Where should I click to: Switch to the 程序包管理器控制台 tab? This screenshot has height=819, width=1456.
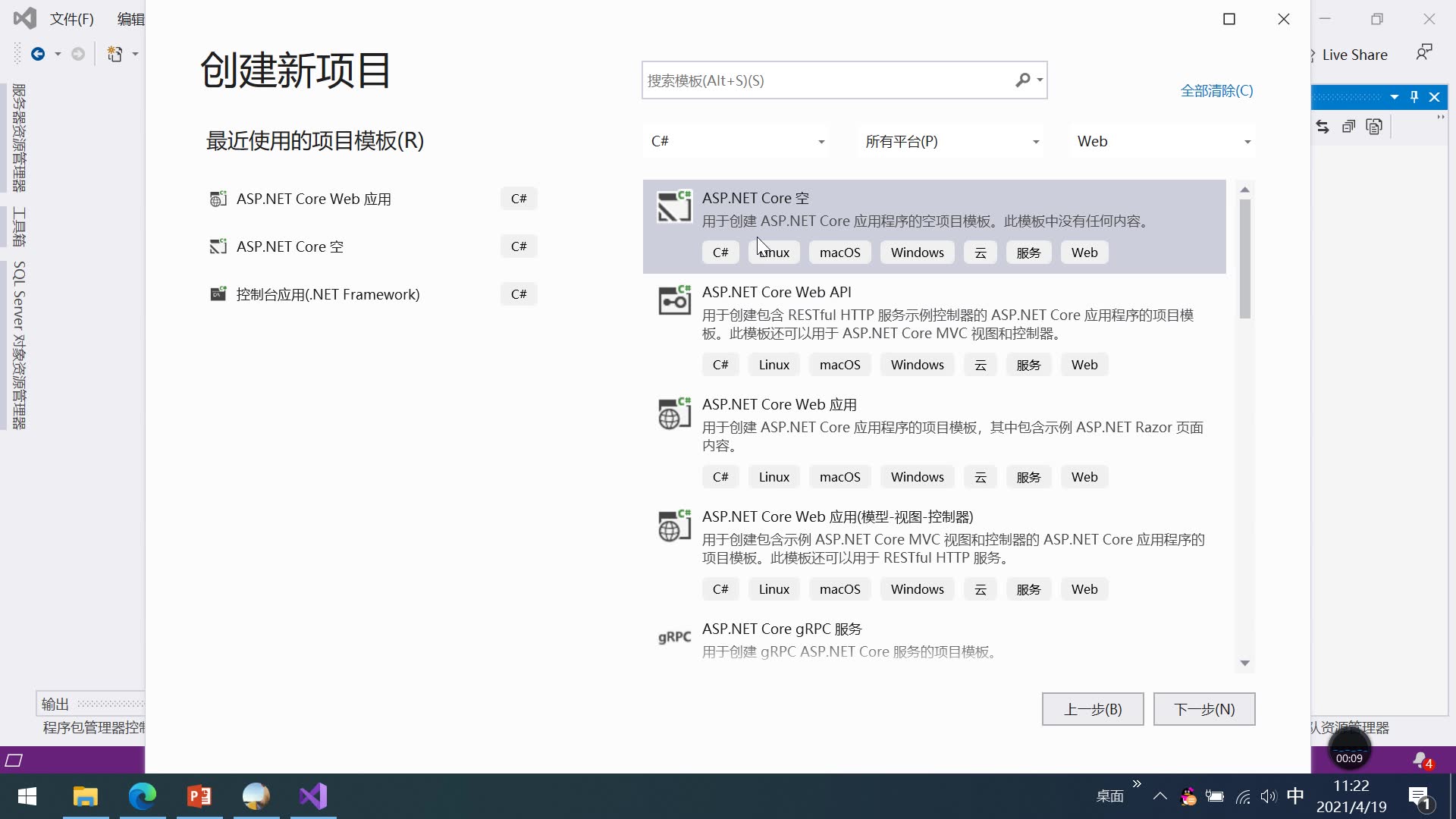coord(94,728)
